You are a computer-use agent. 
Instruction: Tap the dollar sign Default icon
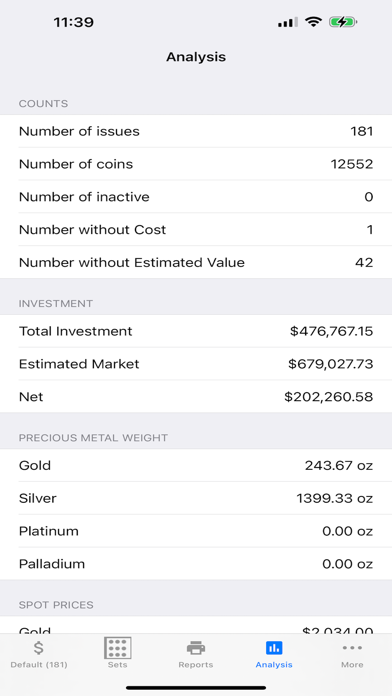pyautogui.click(x=39, y=648)
